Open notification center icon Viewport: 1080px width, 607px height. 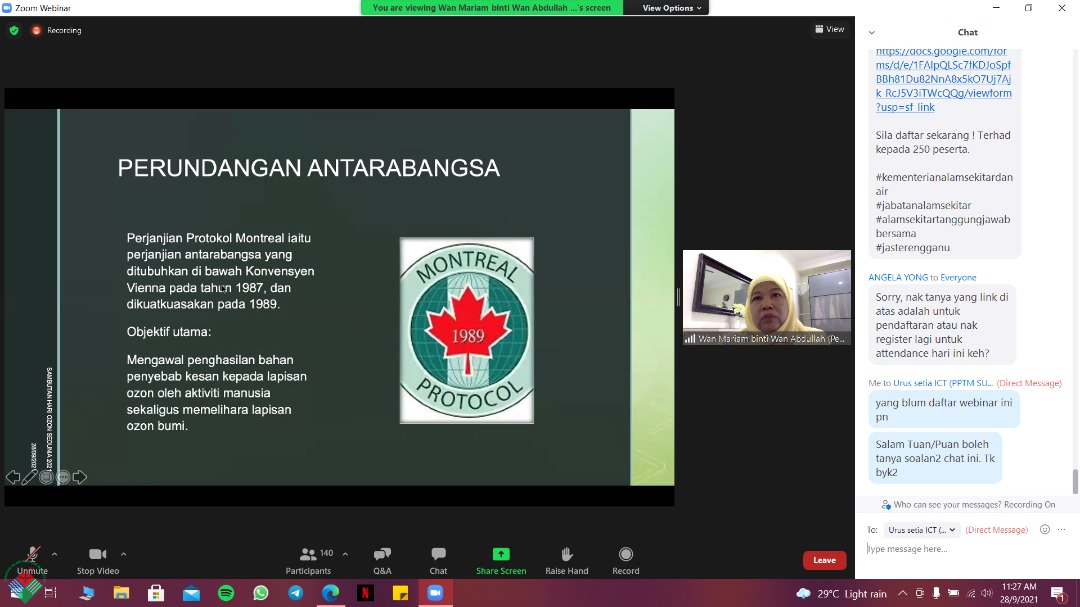[x=1059, y=593]
